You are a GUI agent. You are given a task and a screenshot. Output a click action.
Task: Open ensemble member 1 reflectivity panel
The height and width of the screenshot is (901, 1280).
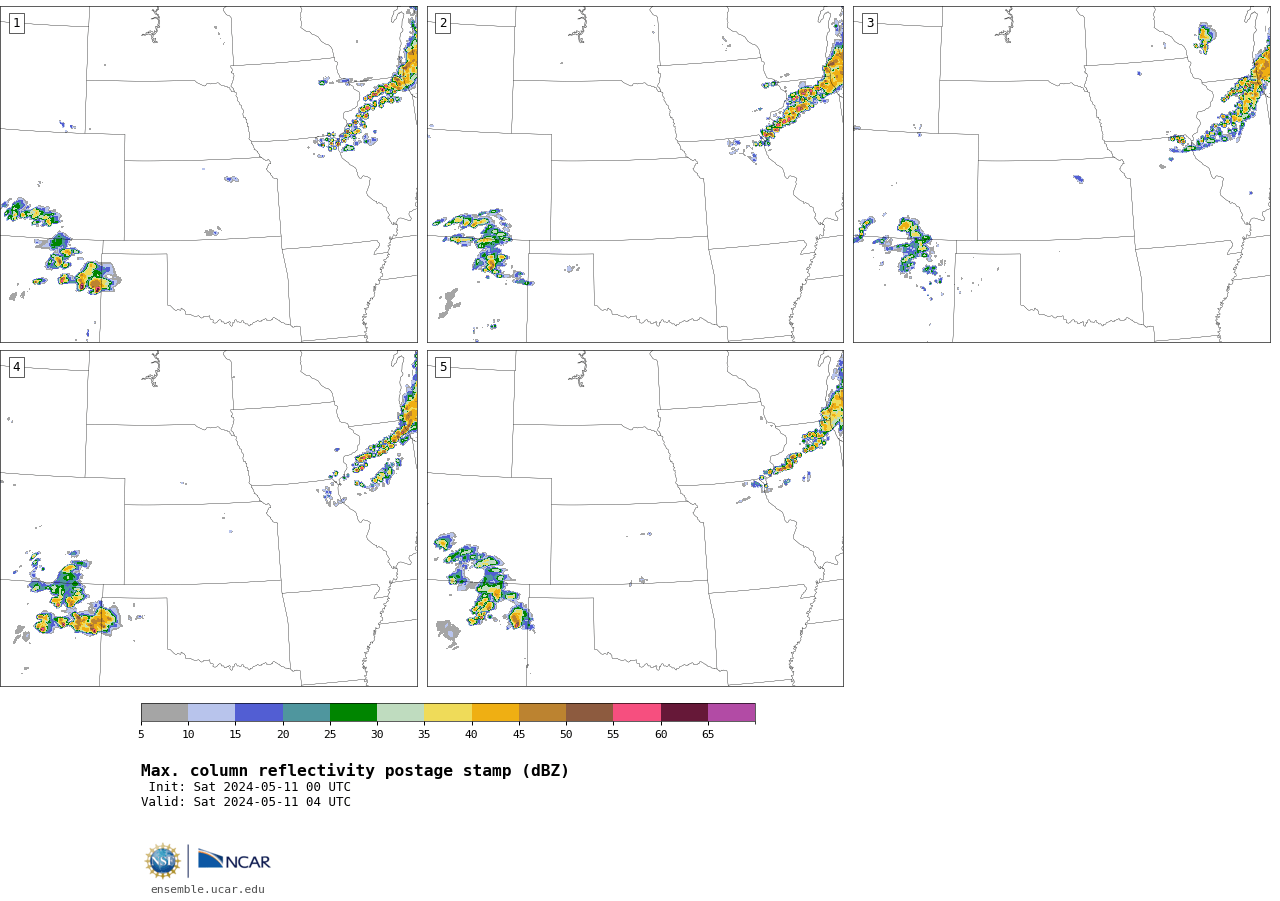tap(209, 174)
